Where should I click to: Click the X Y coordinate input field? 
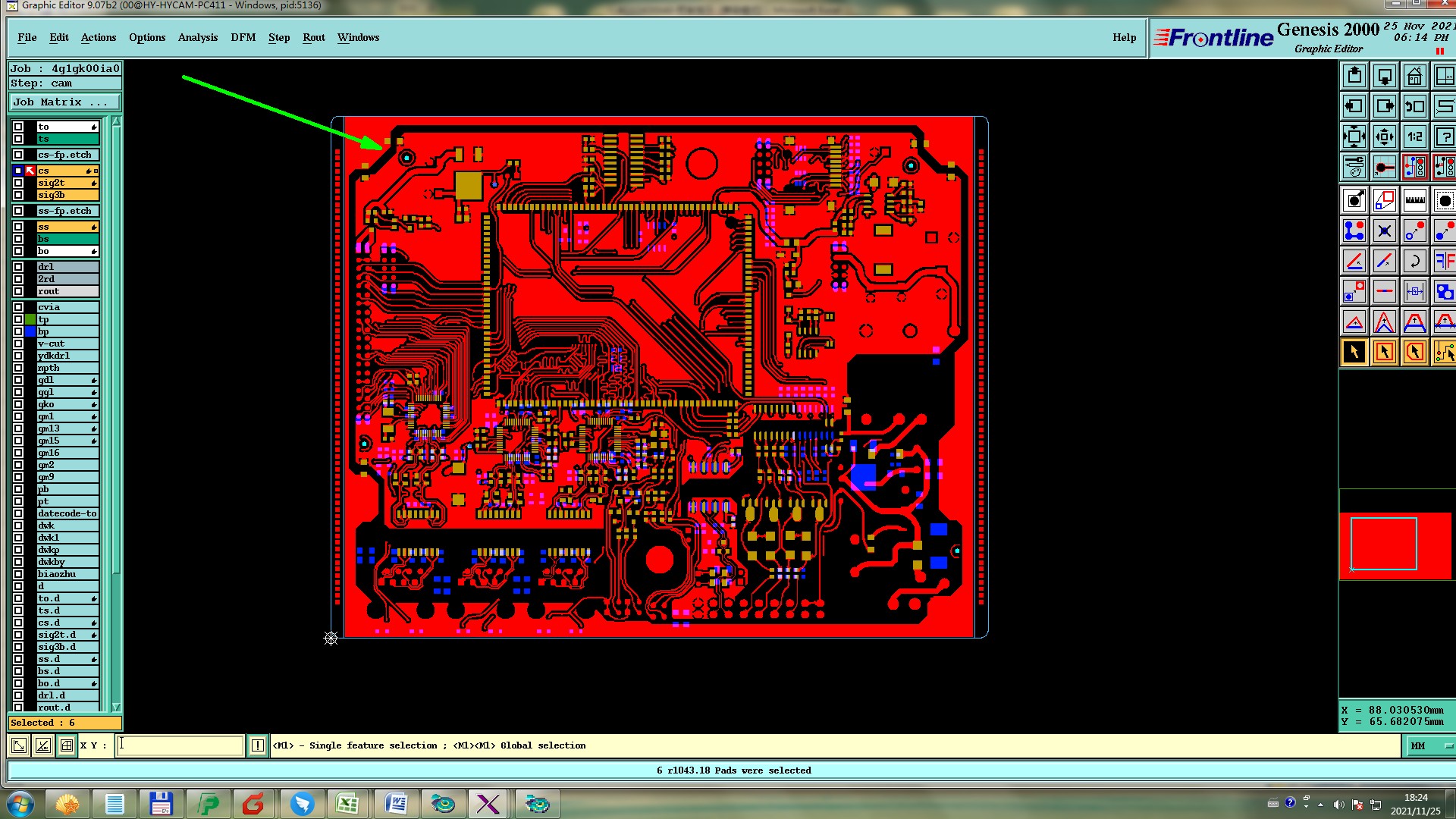click(180, 745)
